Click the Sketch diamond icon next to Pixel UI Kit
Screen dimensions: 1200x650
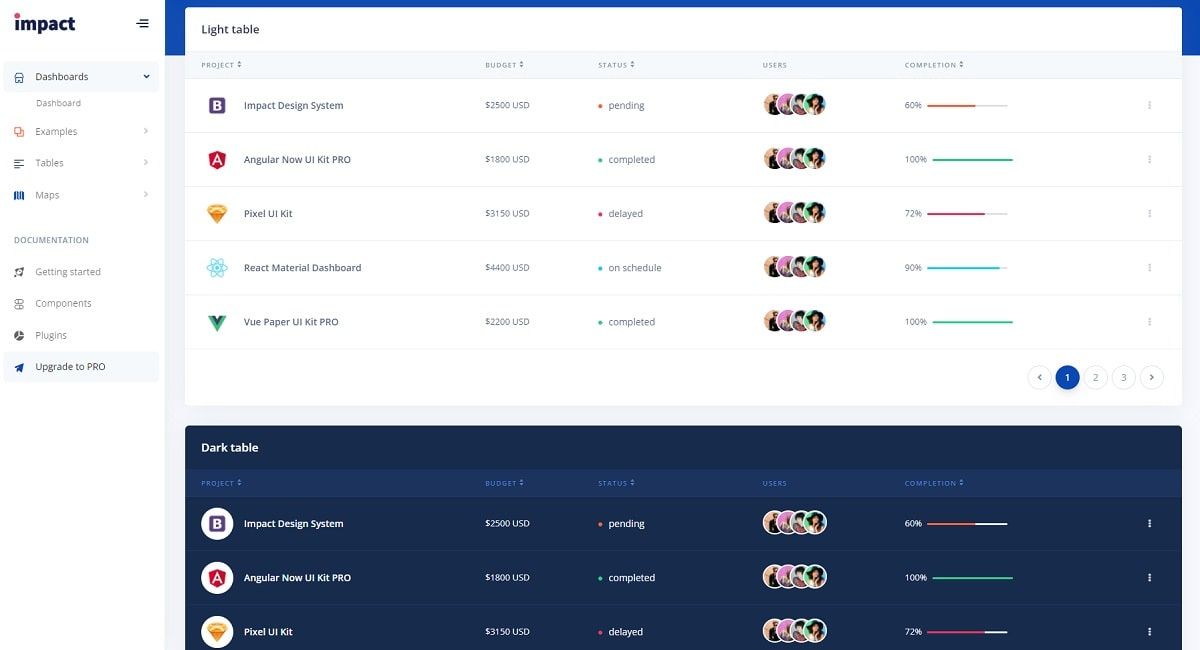click(x=217, y=212)
